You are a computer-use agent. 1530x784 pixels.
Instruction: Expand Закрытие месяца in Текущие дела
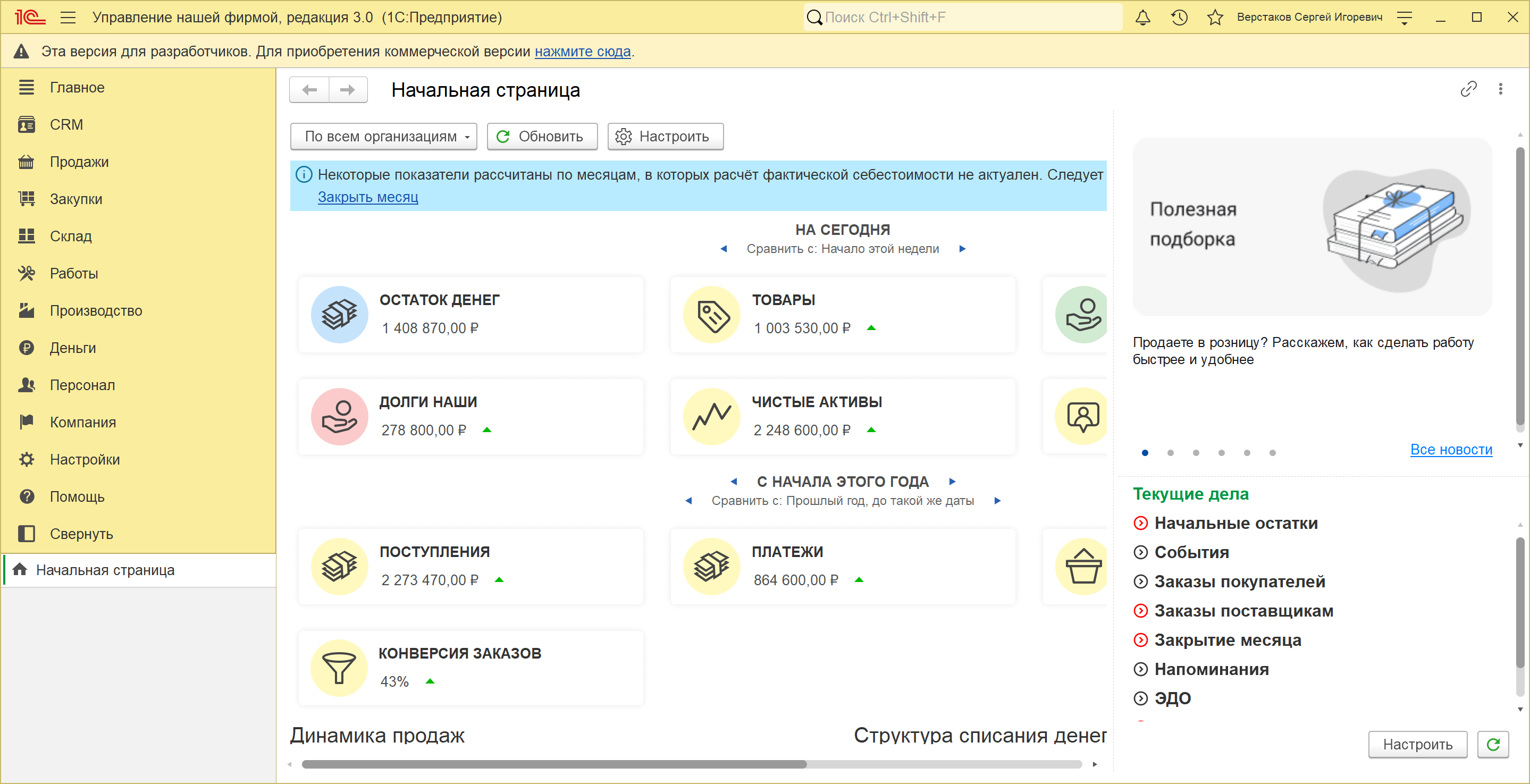(x=1140, y=640)
